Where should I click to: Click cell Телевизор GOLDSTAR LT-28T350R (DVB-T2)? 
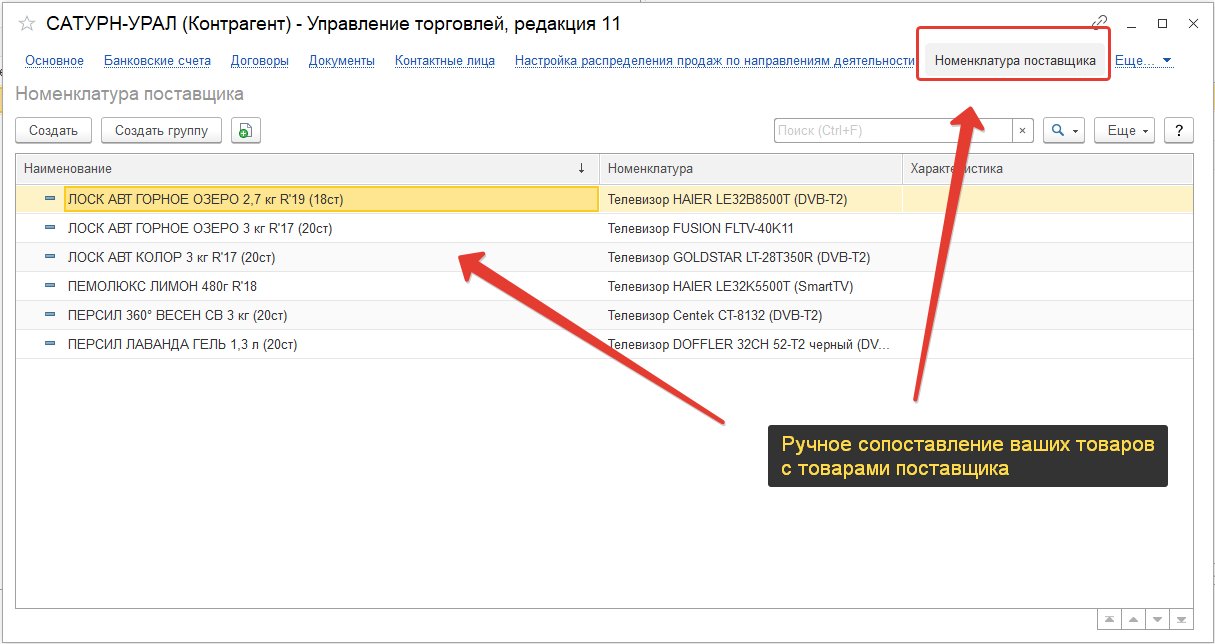coord(751,257)
